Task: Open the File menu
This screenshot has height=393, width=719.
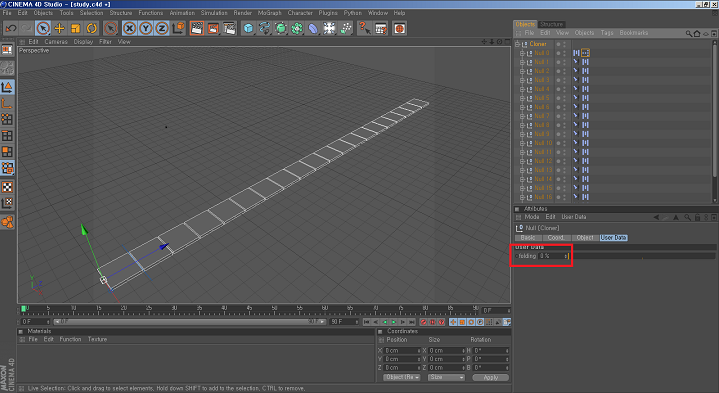Action: coord(7,13)
